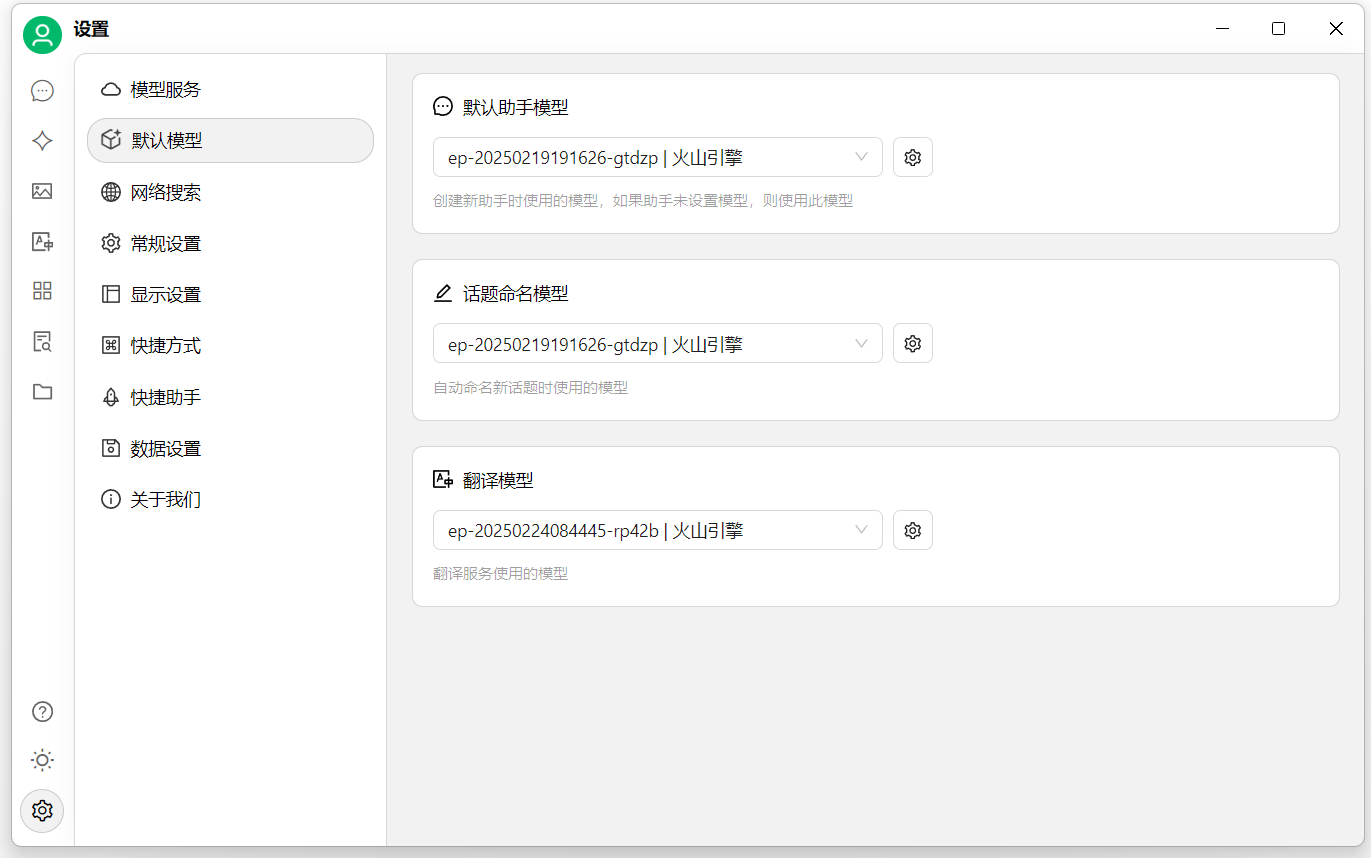
Task: Click gear button next to 翻译模型
Action: coord(912,530)
